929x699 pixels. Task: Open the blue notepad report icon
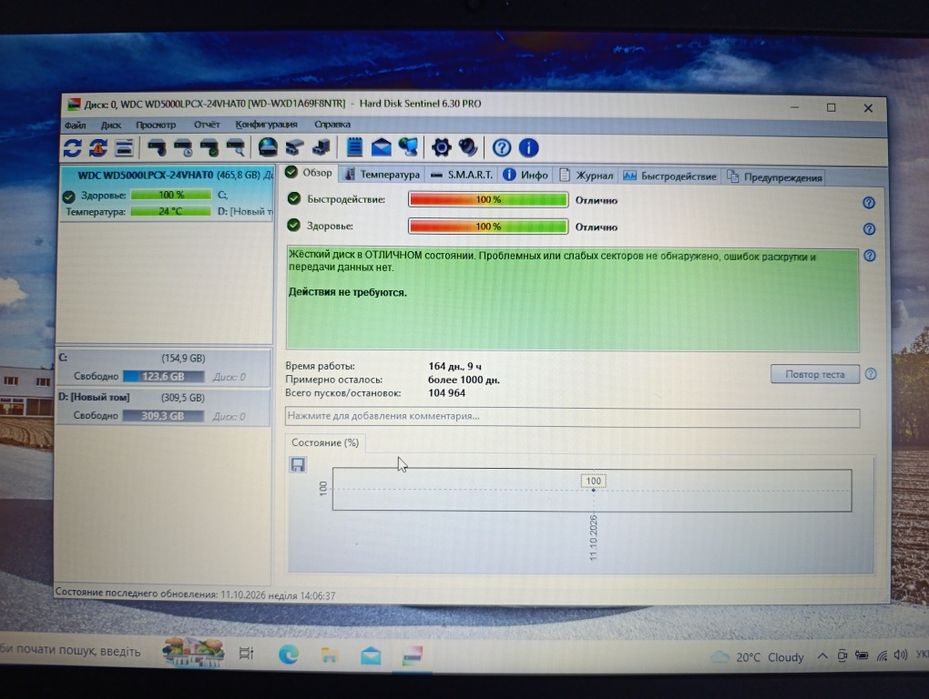point(354,147)
